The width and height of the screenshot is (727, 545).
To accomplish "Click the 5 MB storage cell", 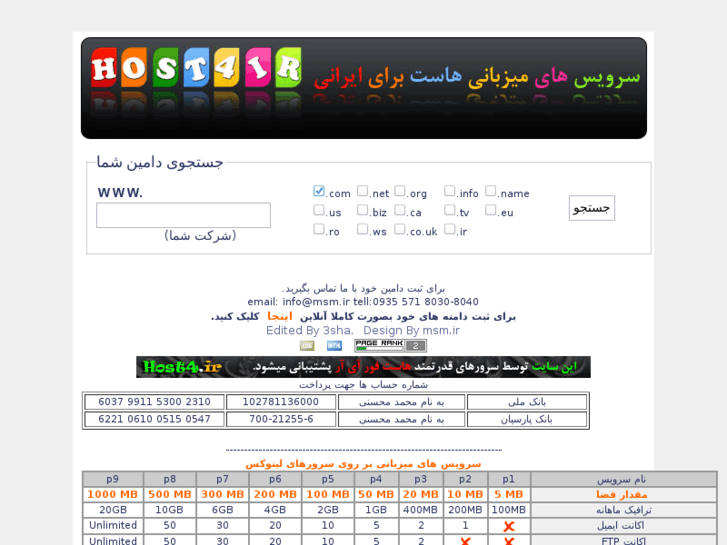I will tap(509, 494).
